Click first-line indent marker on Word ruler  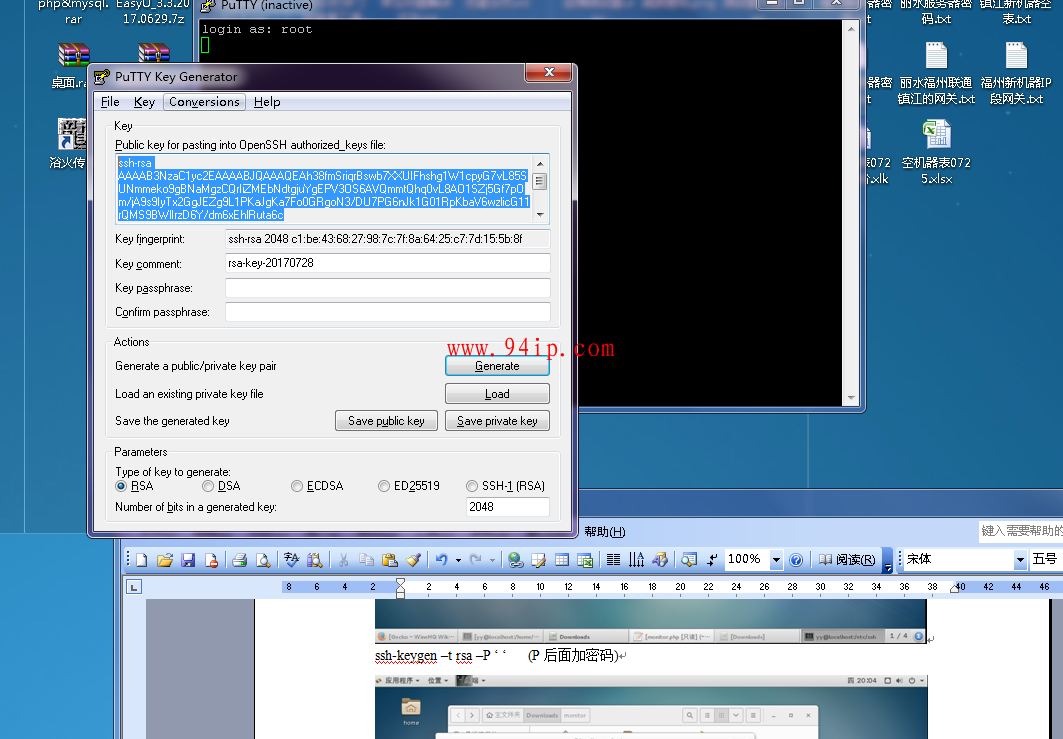pos(401,583)
